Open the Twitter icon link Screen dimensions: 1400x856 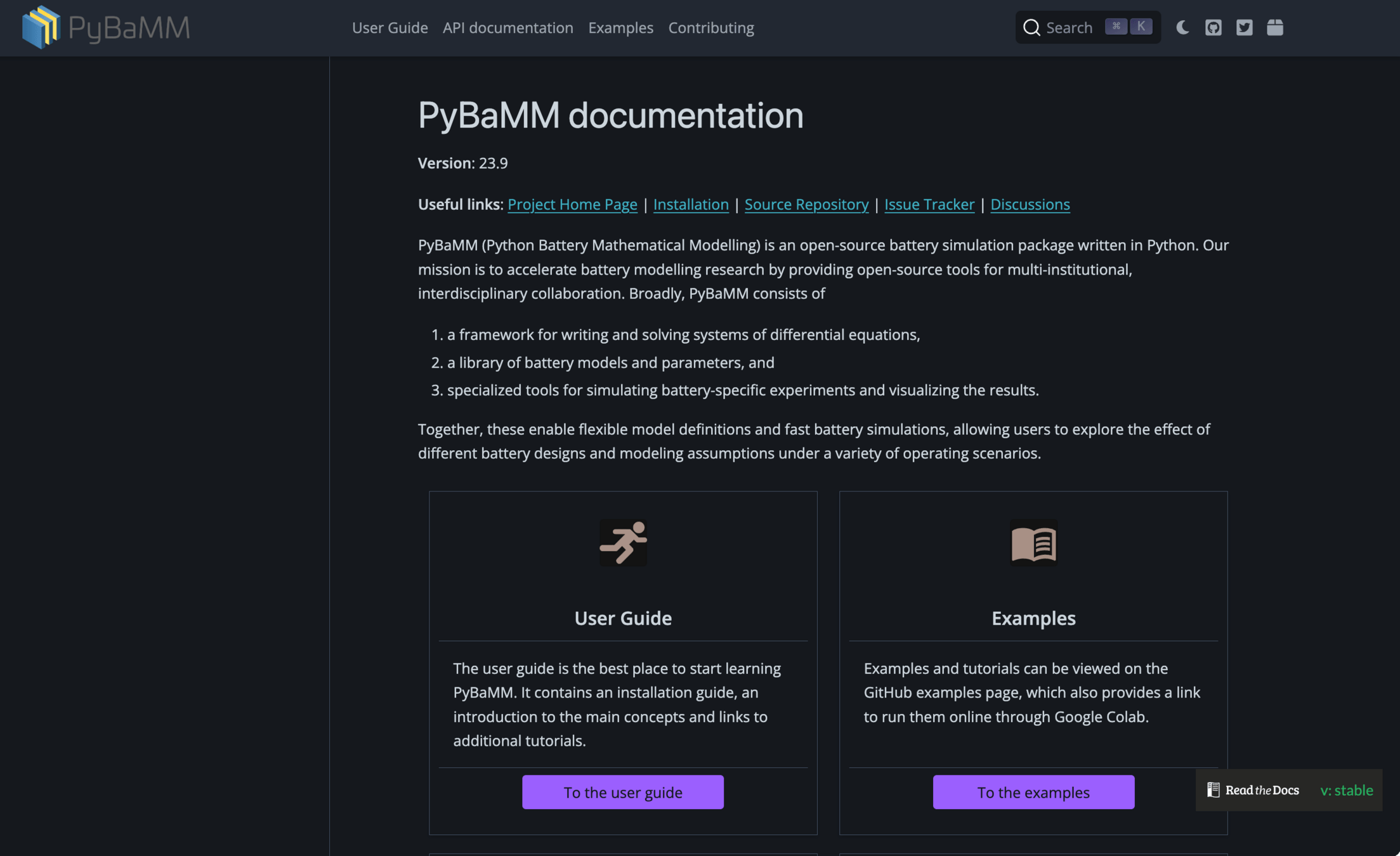[x=1244, y=27]
